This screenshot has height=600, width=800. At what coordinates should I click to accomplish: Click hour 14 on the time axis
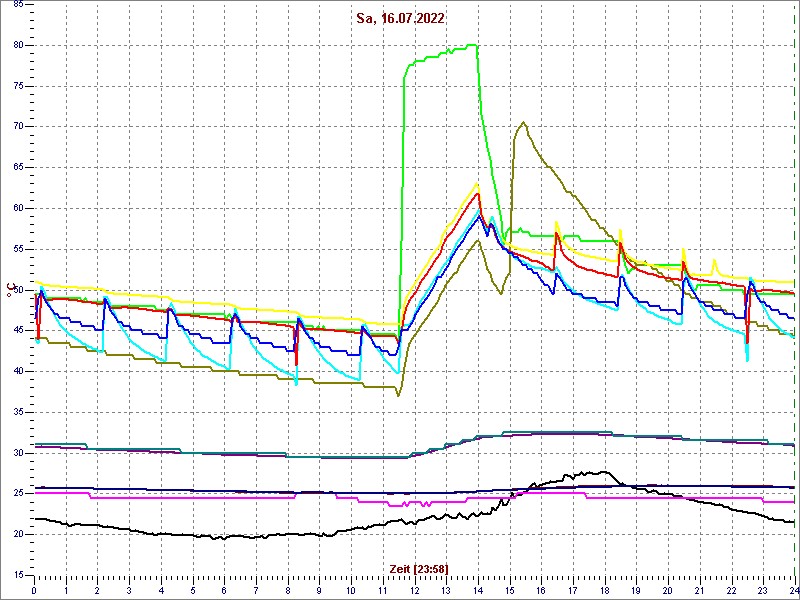pyautogui.click(x=478, y=590)
